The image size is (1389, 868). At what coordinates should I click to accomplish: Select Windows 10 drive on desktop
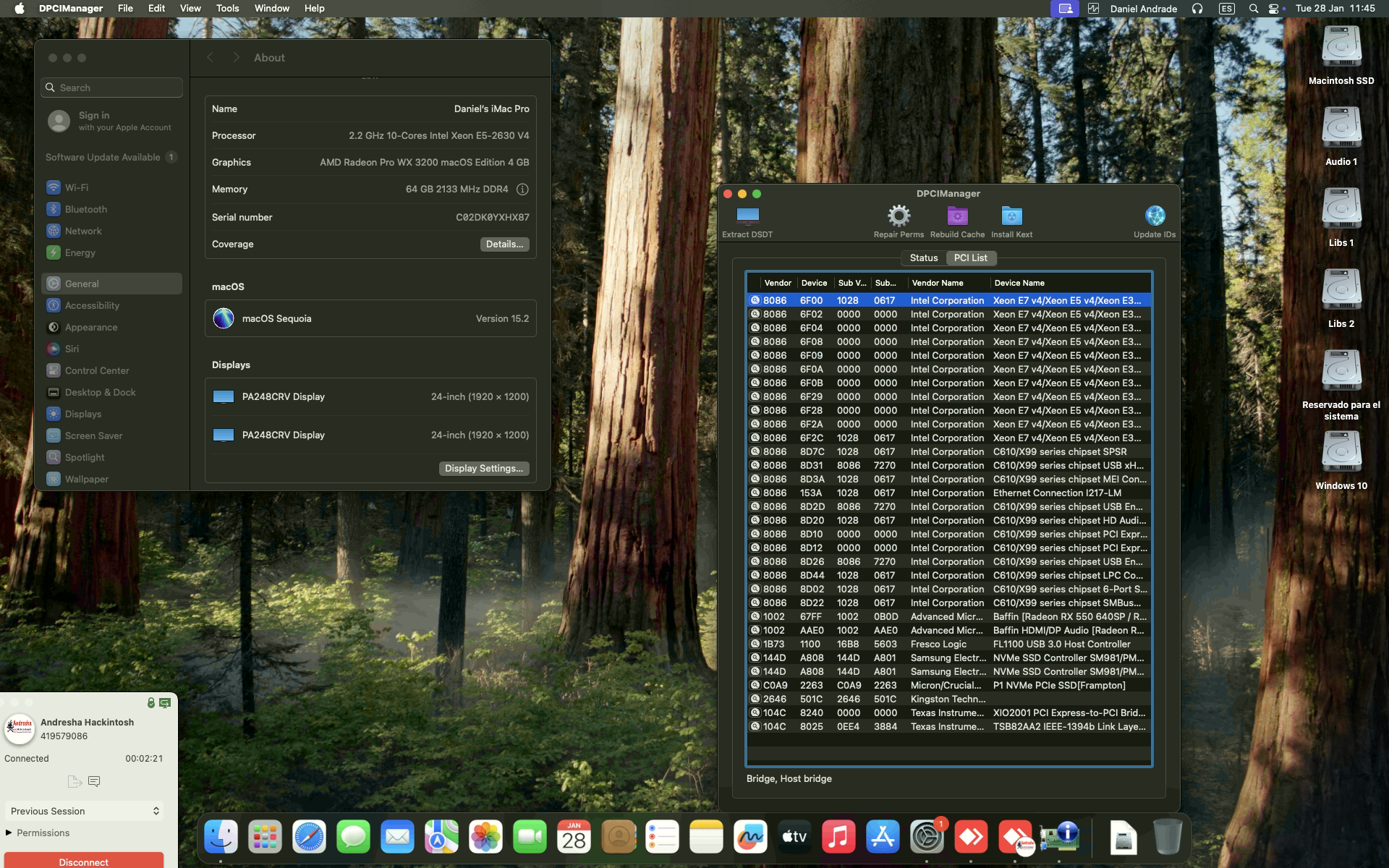point(1341,461)
